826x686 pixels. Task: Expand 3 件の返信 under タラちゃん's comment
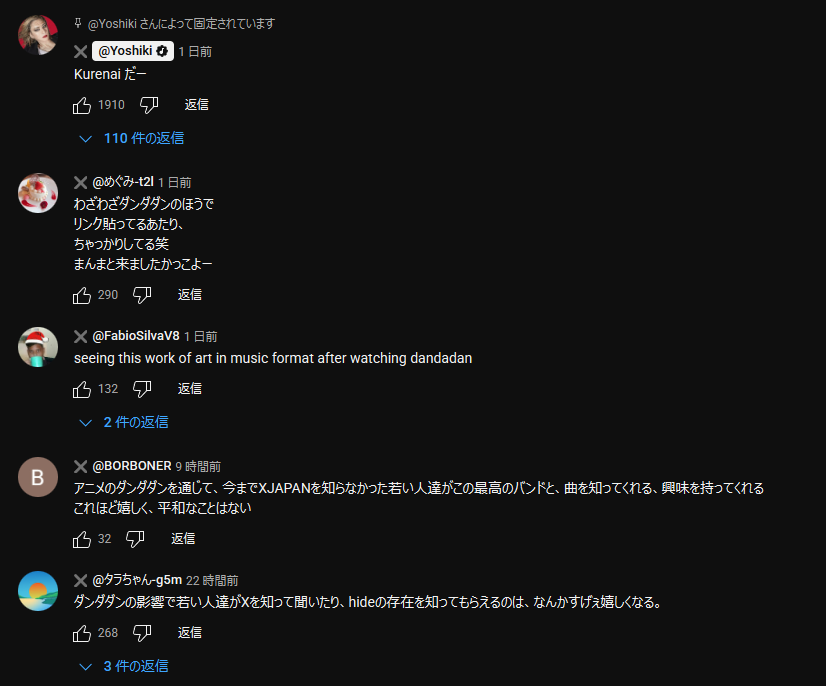click(123, 667)
